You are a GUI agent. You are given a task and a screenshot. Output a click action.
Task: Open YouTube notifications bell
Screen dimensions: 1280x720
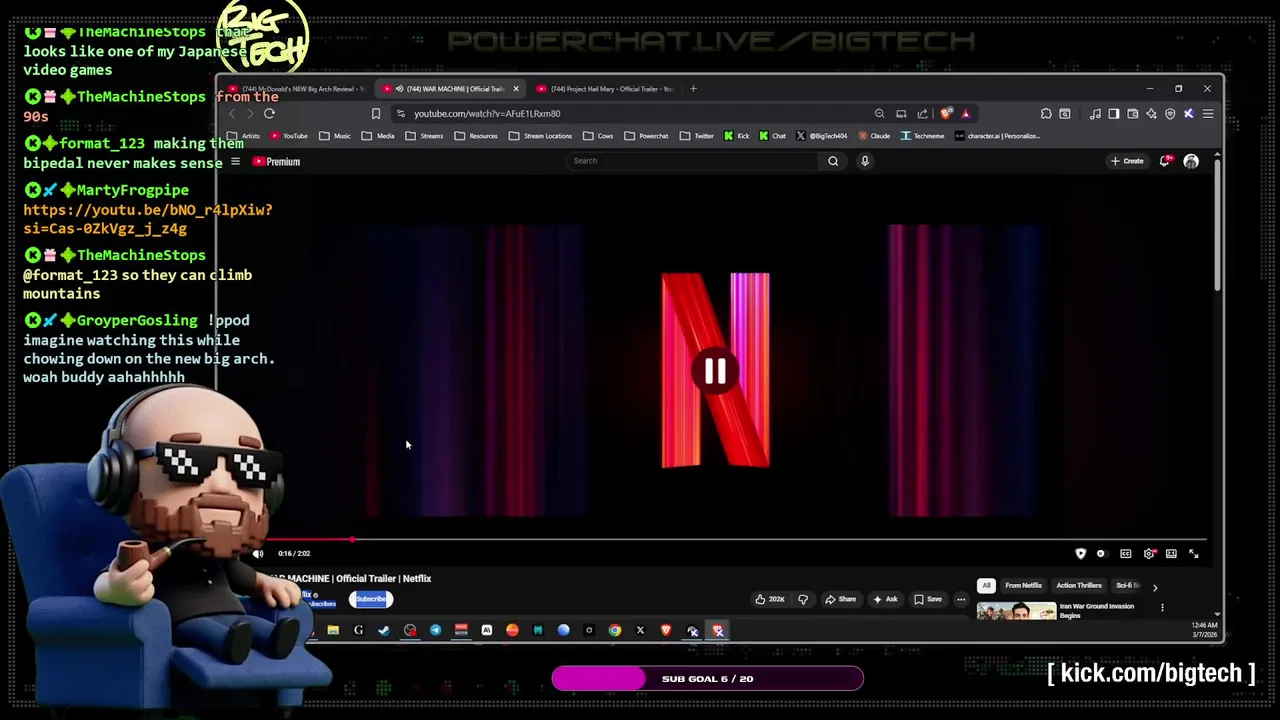coord(1165,161)
